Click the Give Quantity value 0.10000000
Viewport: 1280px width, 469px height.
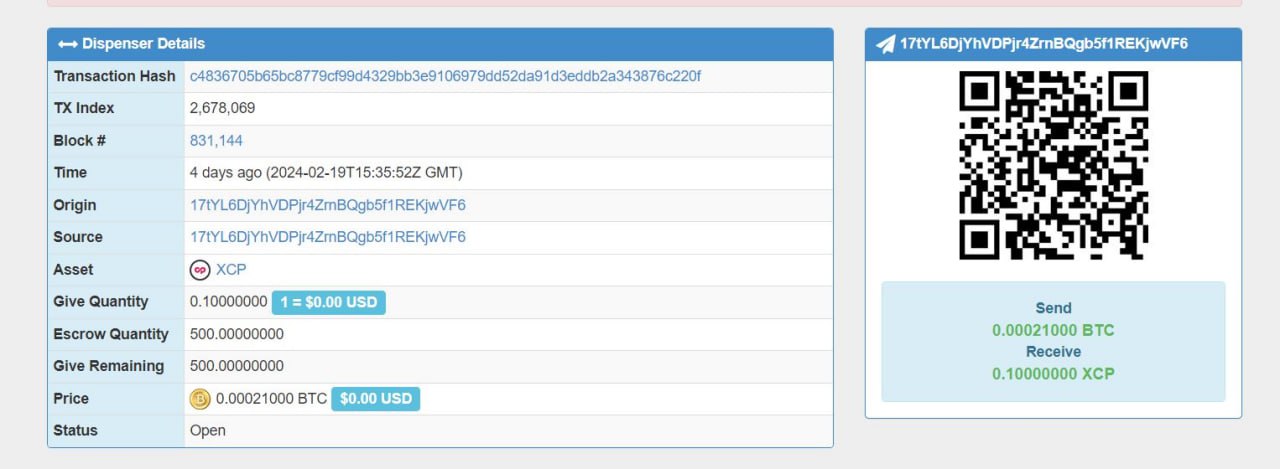[x=229, y=302]
